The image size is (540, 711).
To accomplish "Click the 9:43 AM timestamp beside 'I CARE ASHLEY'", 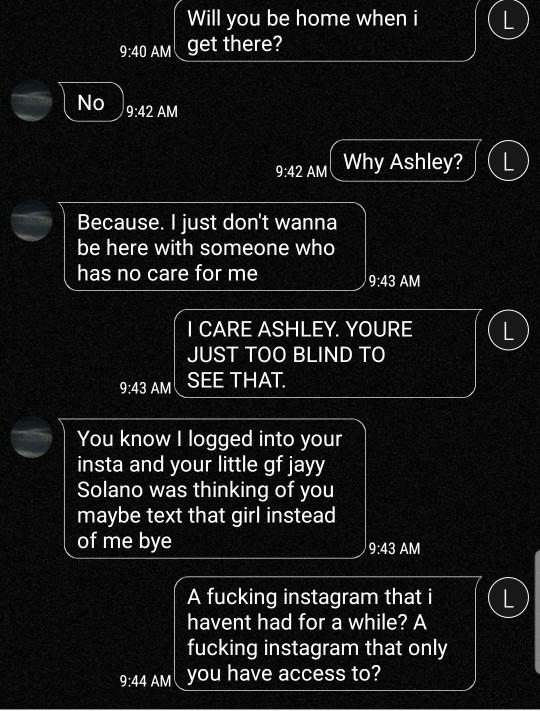I will [x=145, y=388].
